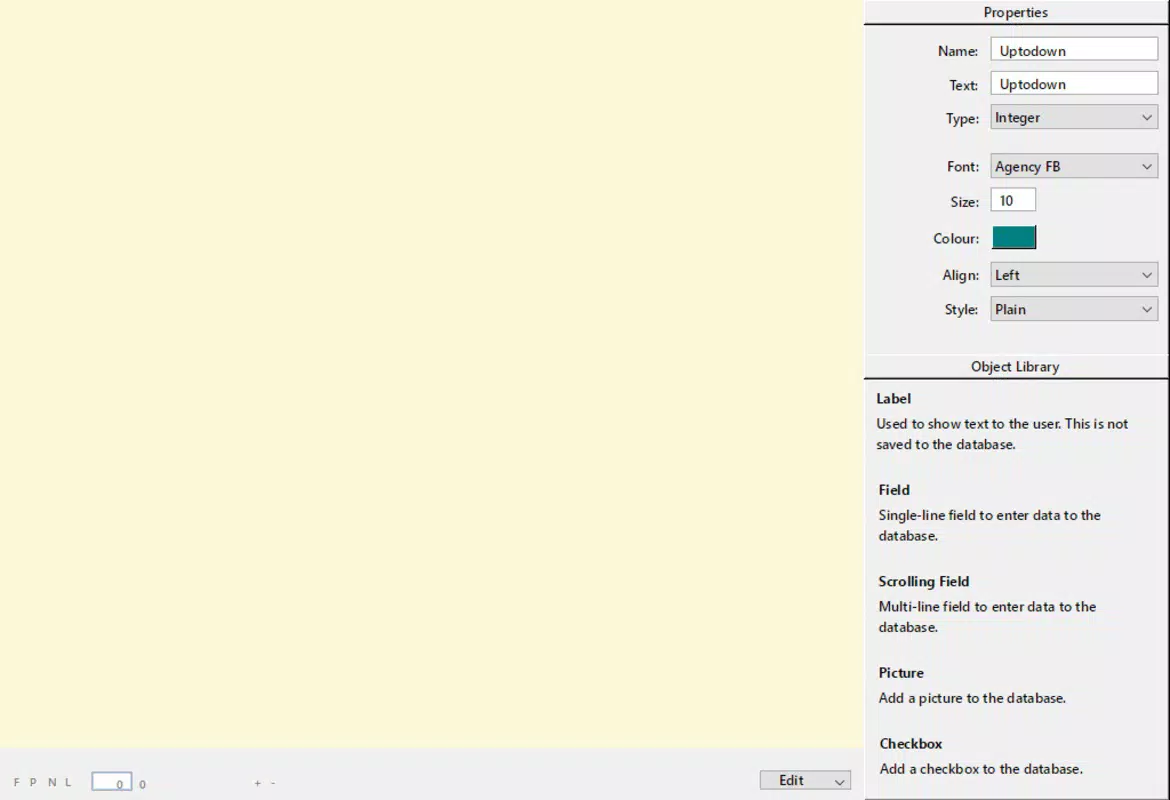Open the Style dropdown set to Plain
The width and height of the screenshot is (1170, 800).
1074,309
